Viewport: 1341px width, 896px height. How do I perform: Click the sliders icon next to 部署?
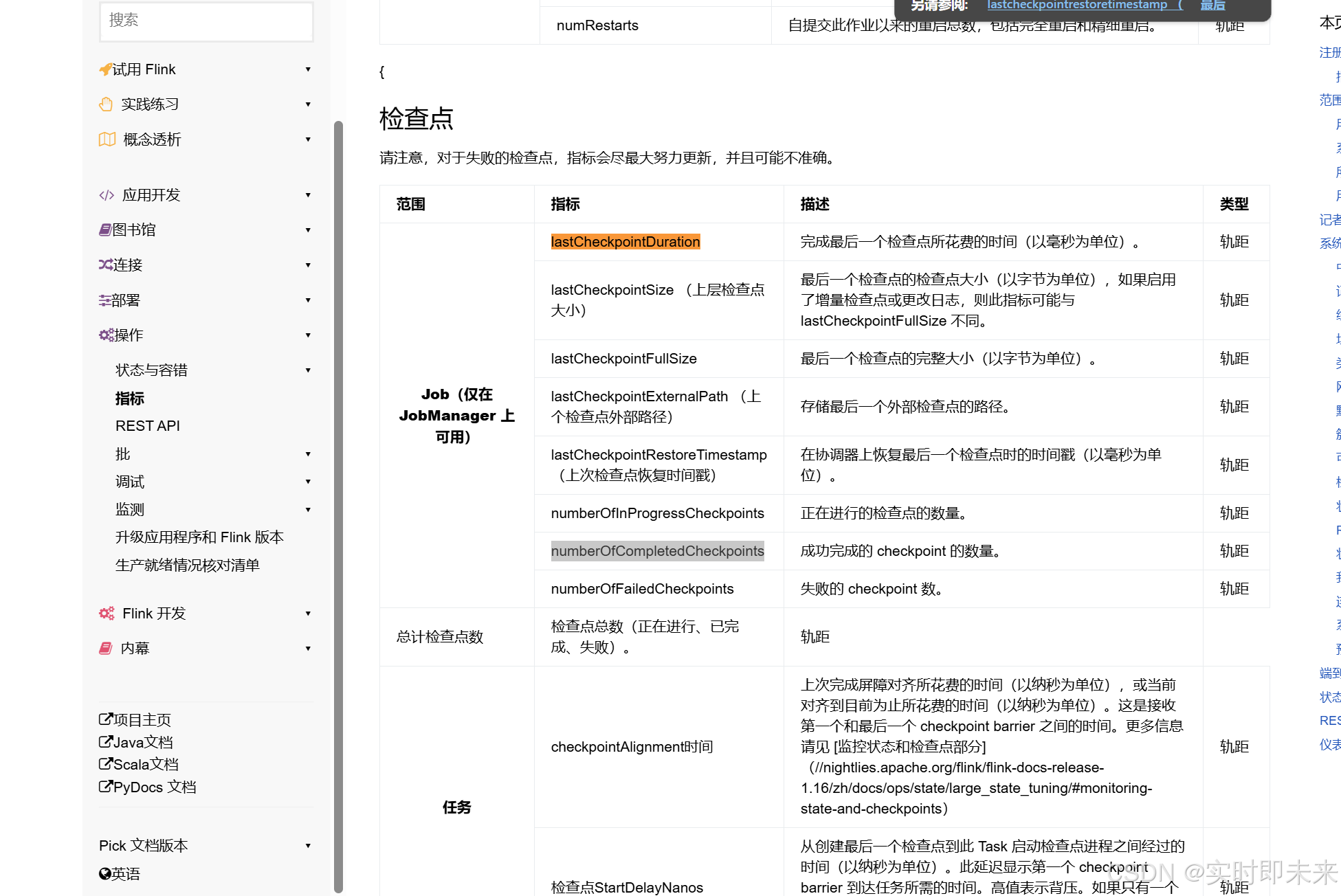click(x=105, y=300)
